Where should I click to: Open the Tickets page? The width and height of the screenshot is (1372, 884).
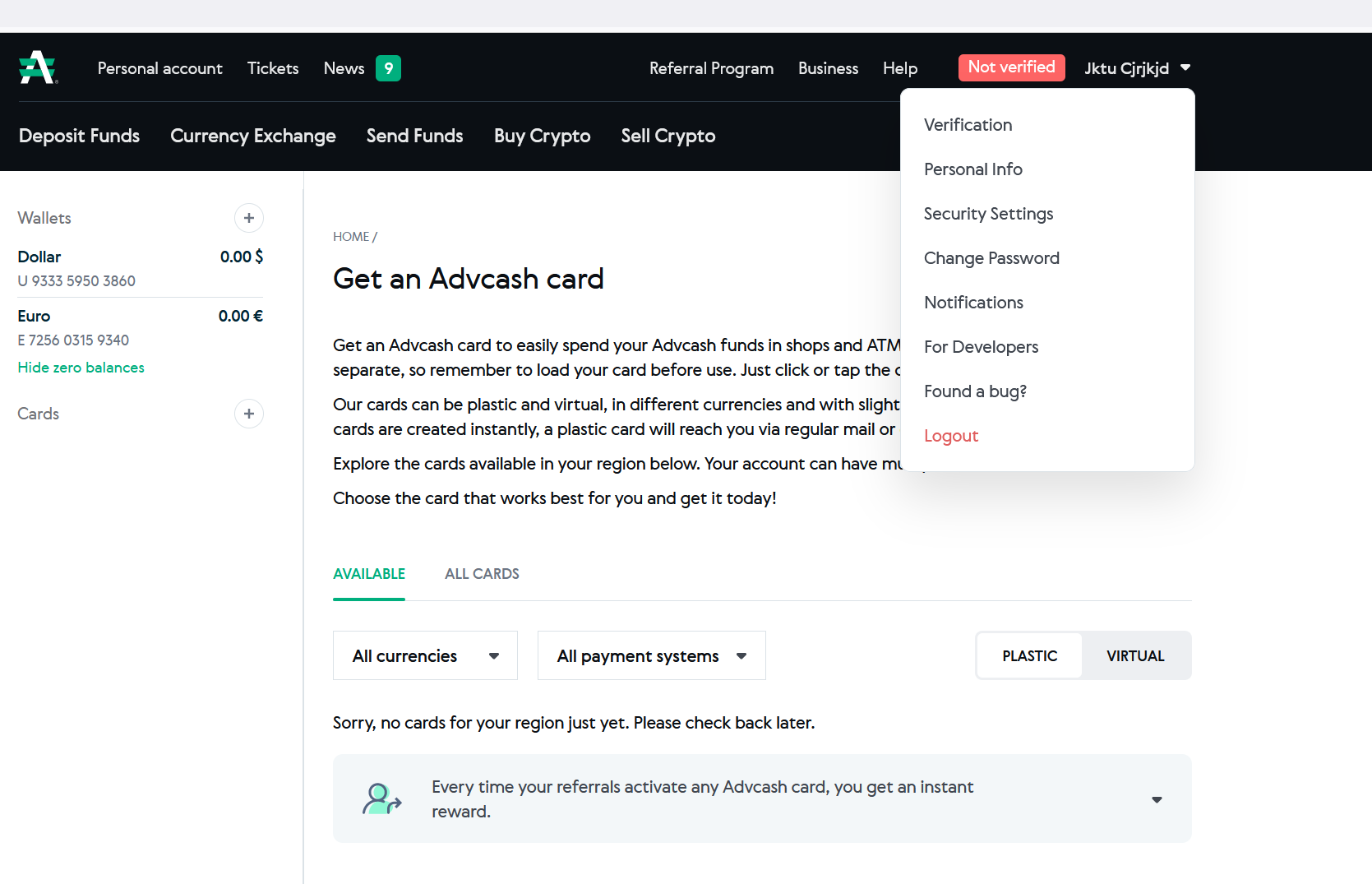click(273, 68)
